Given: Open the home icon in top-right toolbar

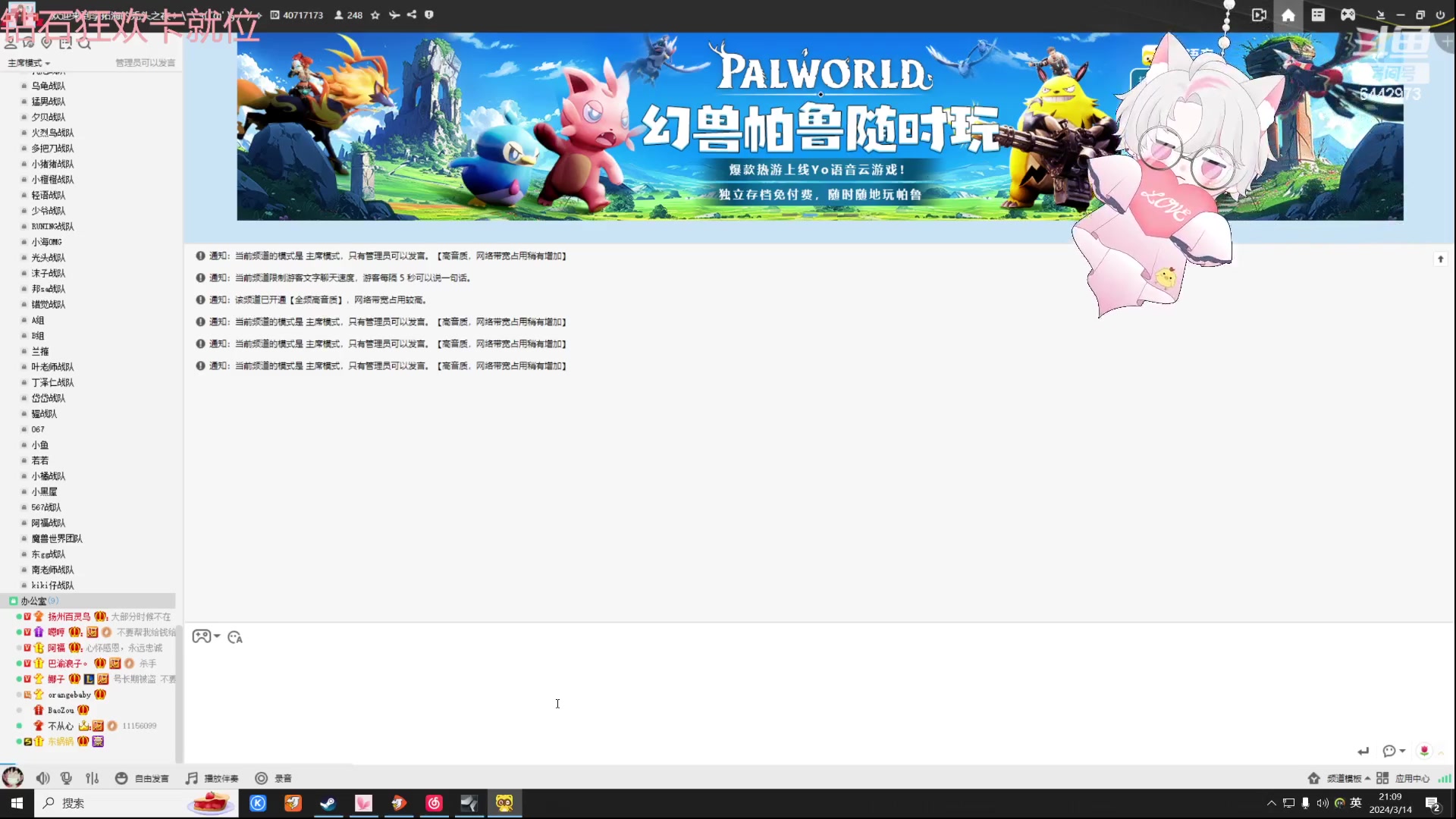Looking at the screenshot, I should coord(1288,15).
